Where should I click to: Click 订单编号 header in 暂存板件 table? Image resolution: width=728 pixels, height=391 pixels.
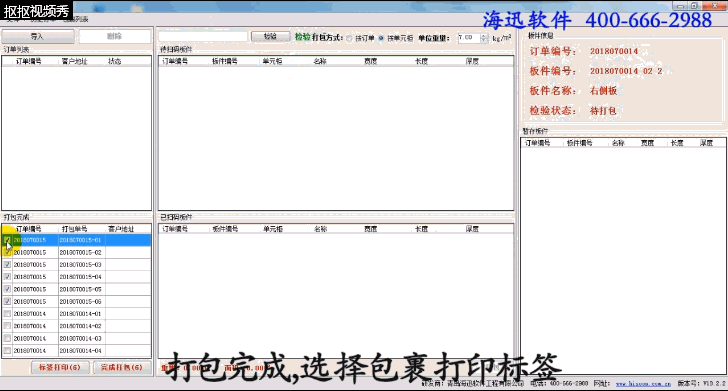click(x=538, y=143)
